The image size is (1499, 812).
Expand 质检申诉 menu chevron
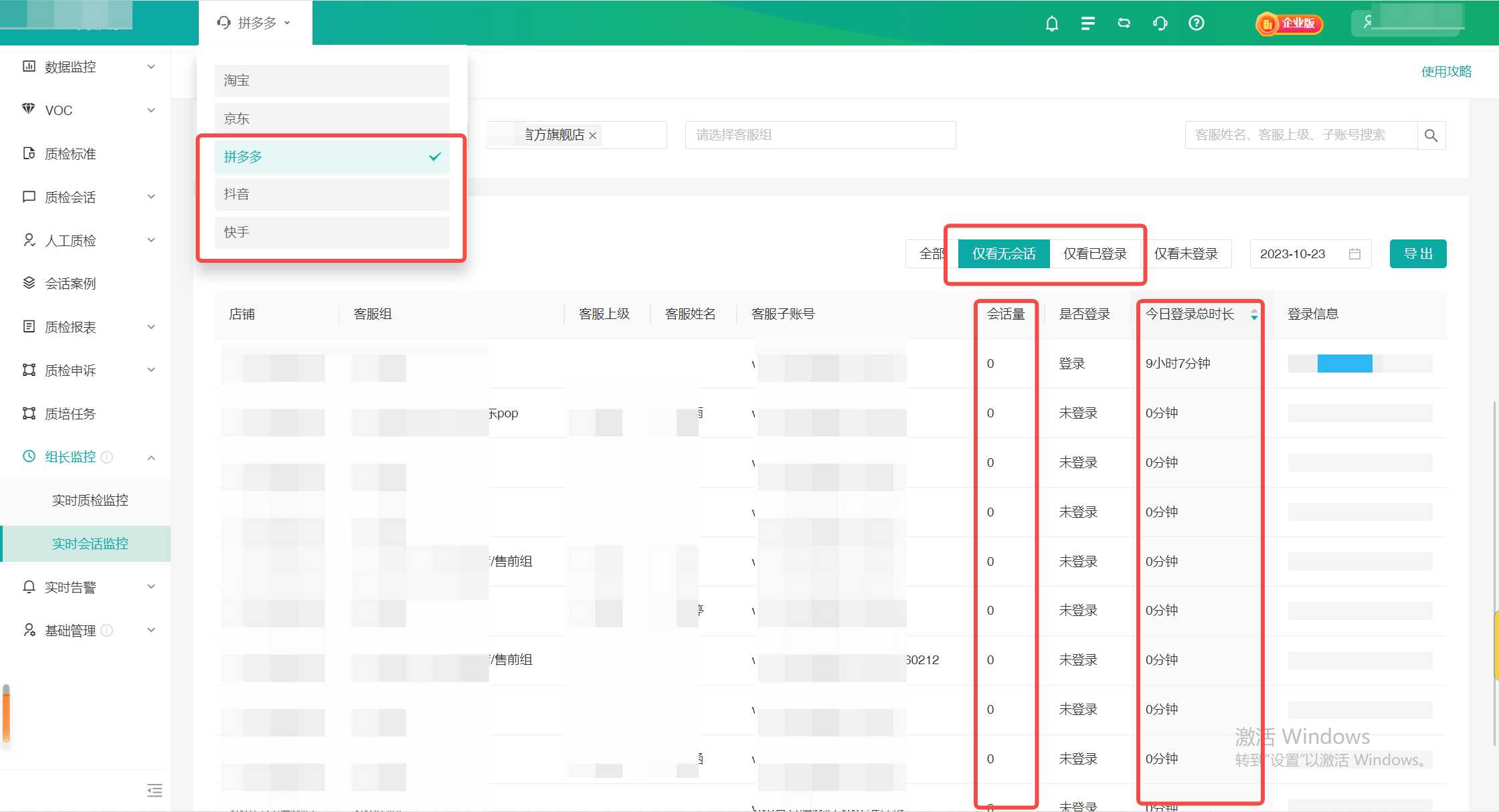(151, 370)
